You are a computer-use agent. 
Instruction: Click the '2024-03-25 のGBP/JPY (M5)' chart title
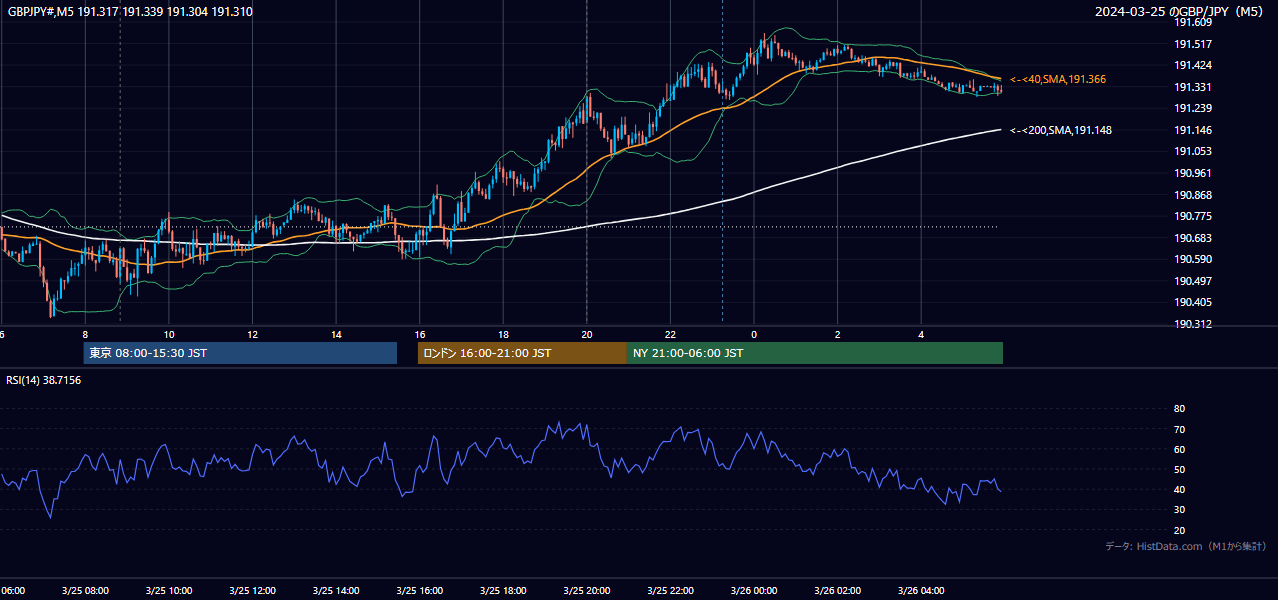[1180, 11]
